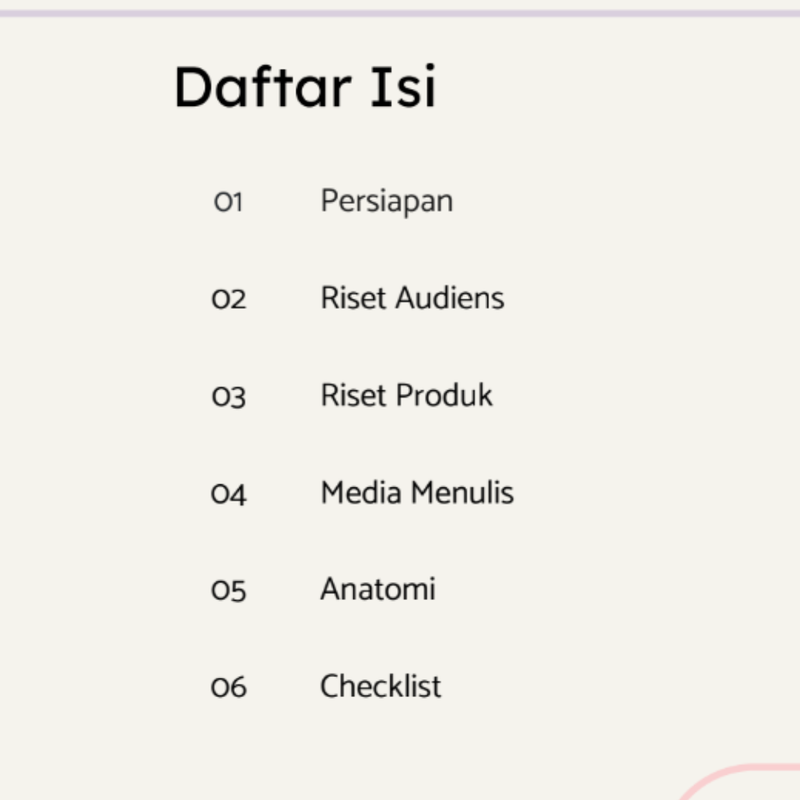Select the Riset Produk entry
The height and width of the screenshot is (800, 800).
pos(406,395)
